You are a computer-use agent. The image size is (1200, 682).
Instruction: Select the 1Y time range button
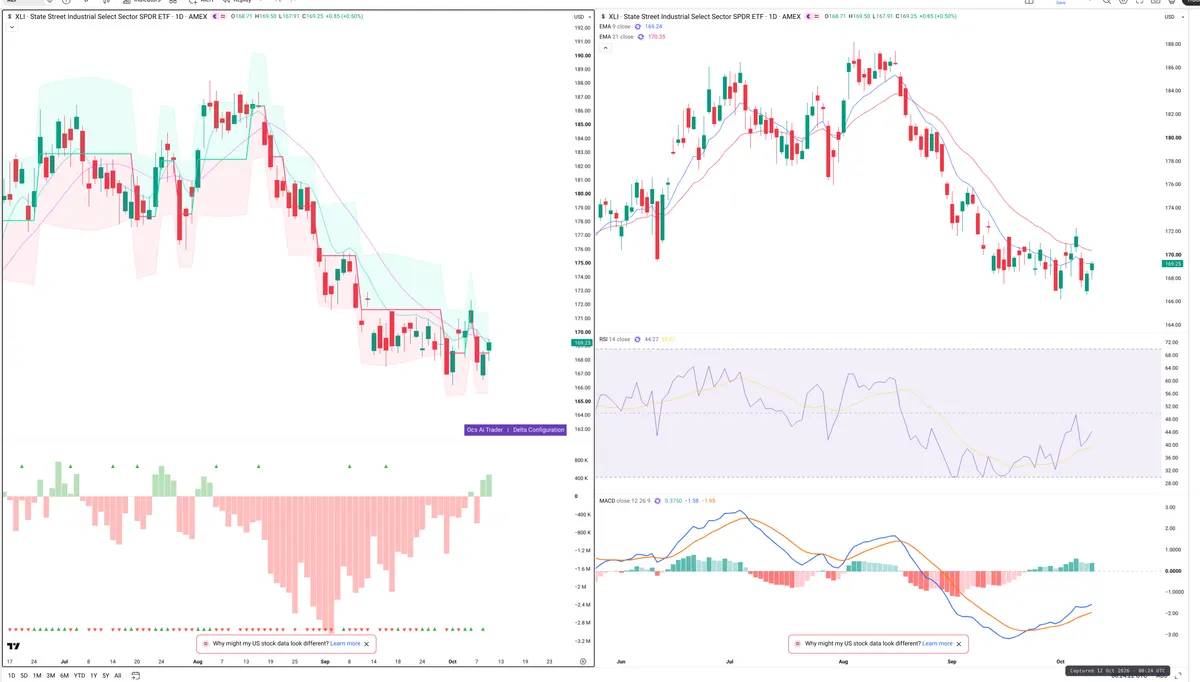[x=94, y=676]
